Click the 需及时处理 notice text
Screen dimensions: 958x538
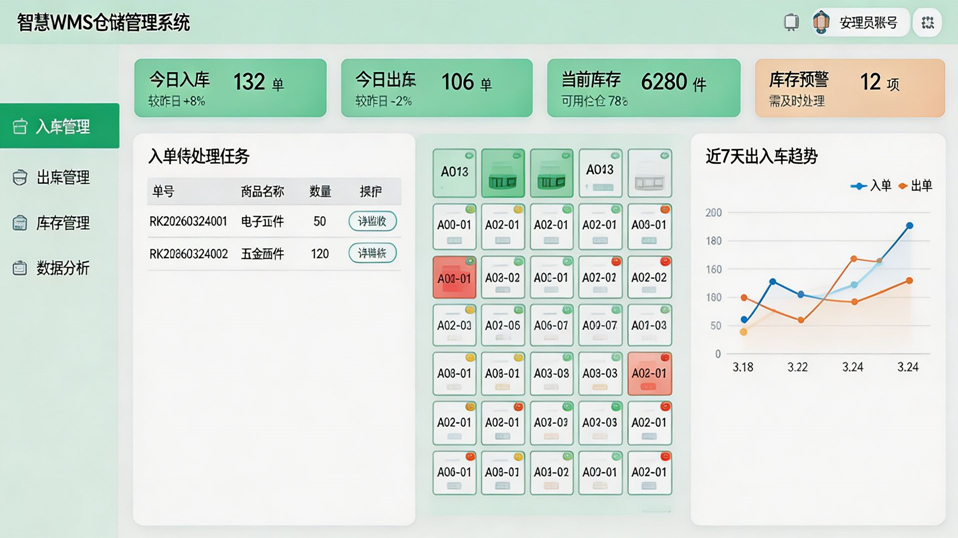(797, 101)
